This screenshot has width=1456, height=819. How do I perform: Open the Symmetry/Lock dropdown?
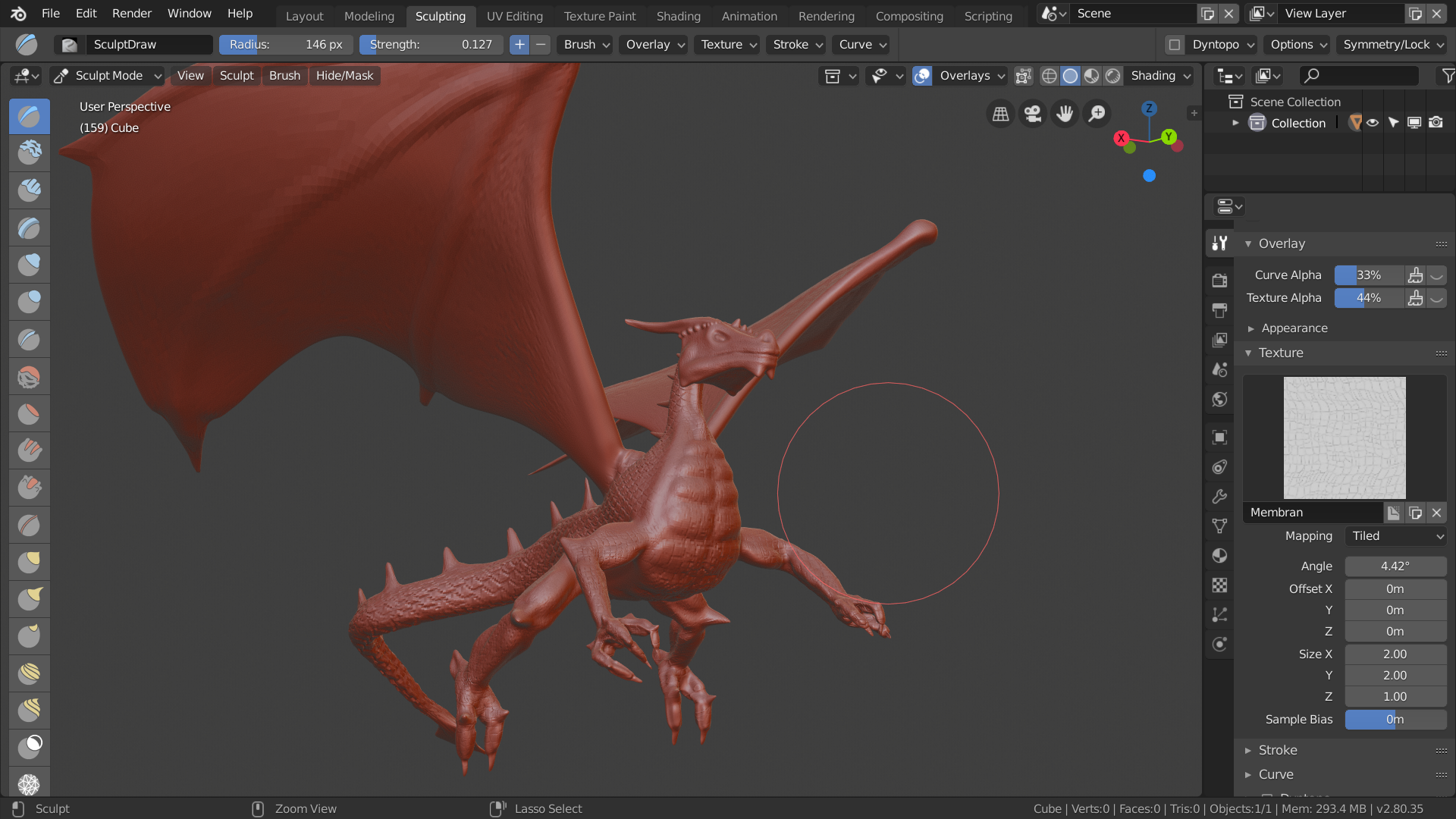1393,45
